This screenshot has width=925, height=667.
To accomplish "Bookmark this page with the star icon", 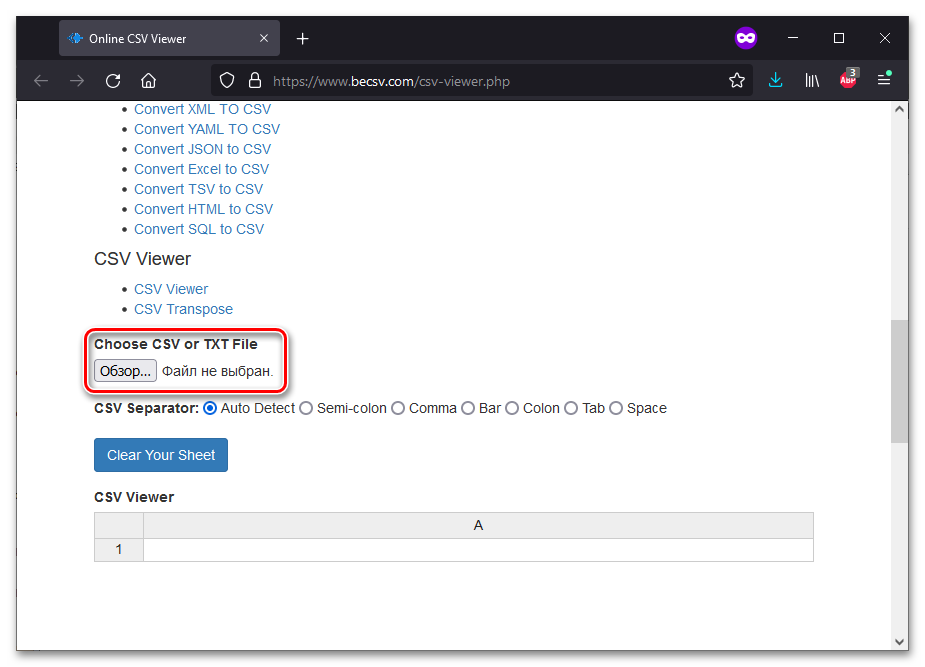I will click(737, 81).
